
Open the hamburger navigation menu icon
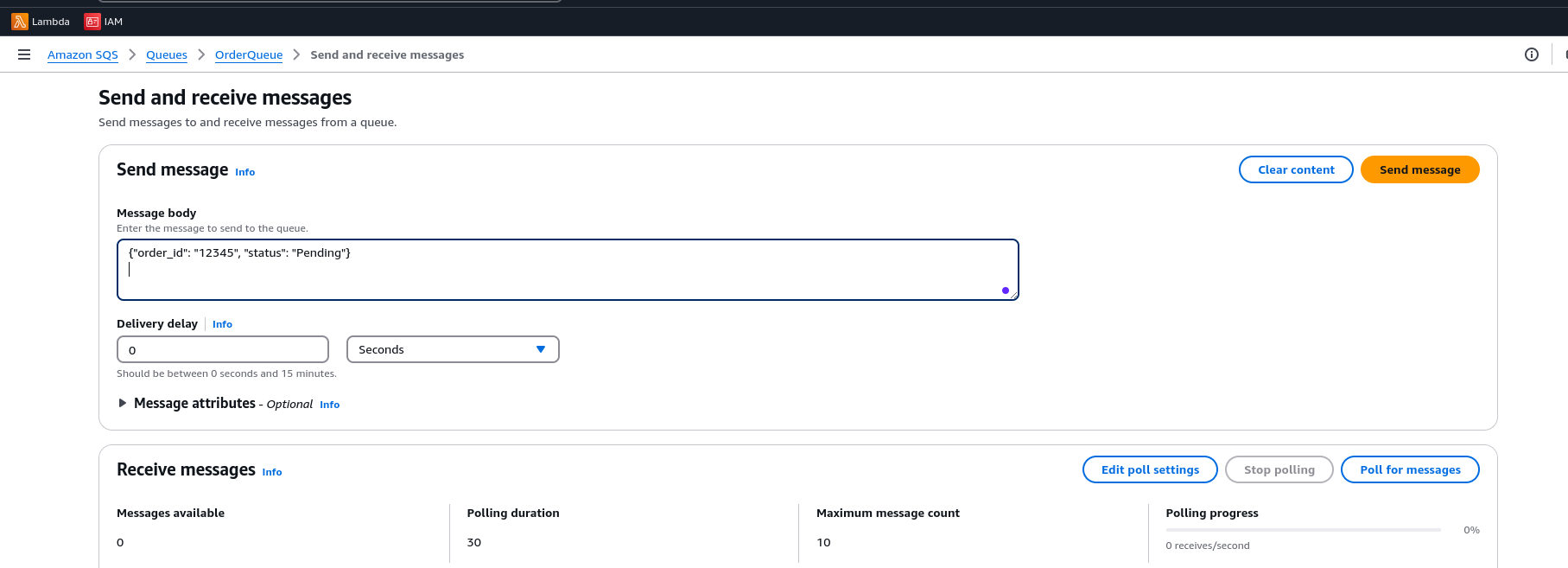(x=24, y=54)
